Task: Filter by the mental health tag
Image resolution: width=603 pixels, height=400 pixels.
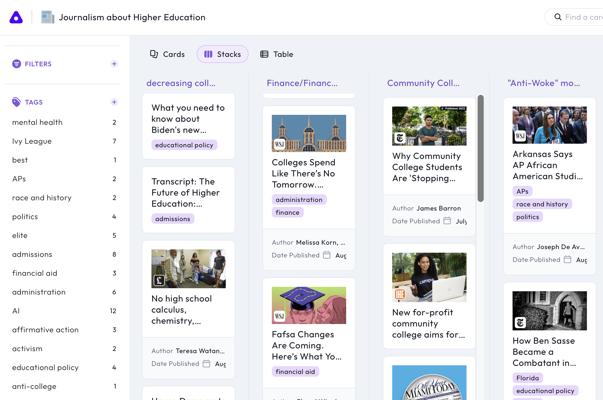Action: pyautogui.click(x=37, y=122)
